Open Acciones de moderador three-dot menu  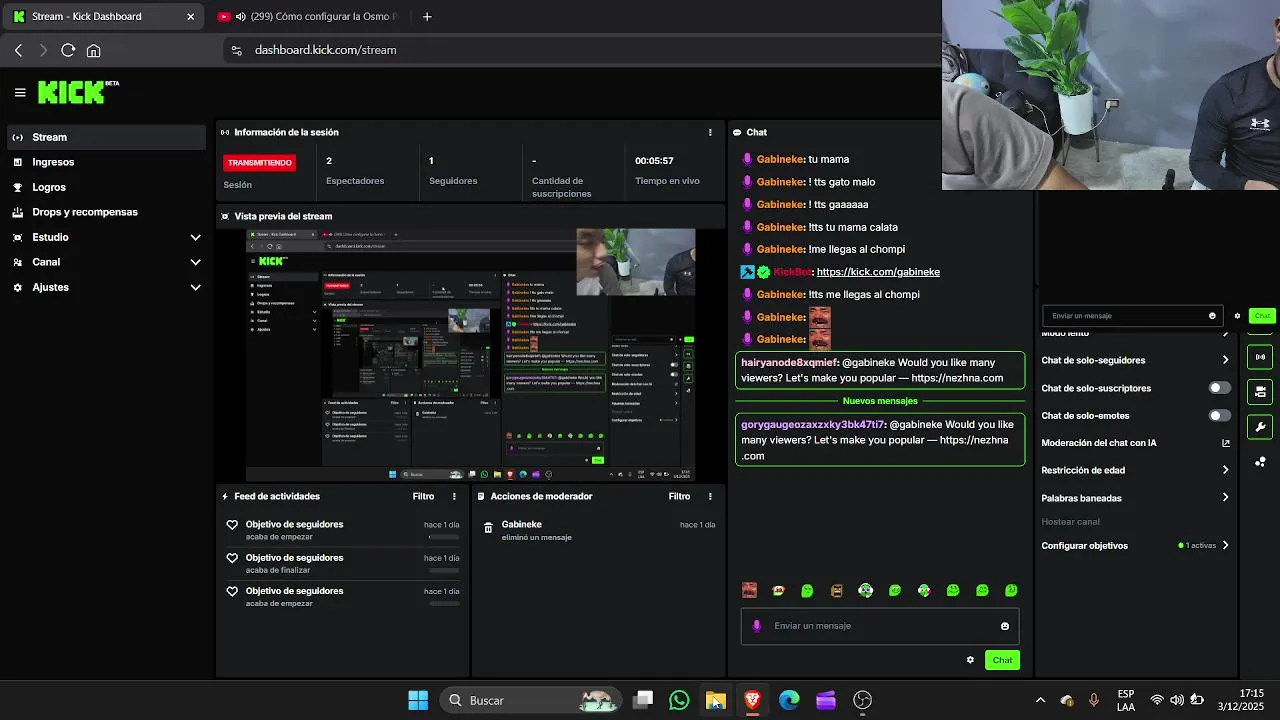click(x=710, y=496)
